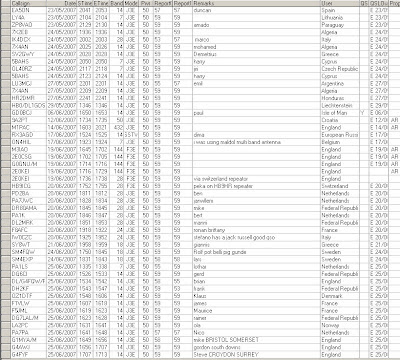Image resolution: width=400 pixels, height=360 pixels.
Task: Click the Denmark country cell
Action: (x=340, y=296)
